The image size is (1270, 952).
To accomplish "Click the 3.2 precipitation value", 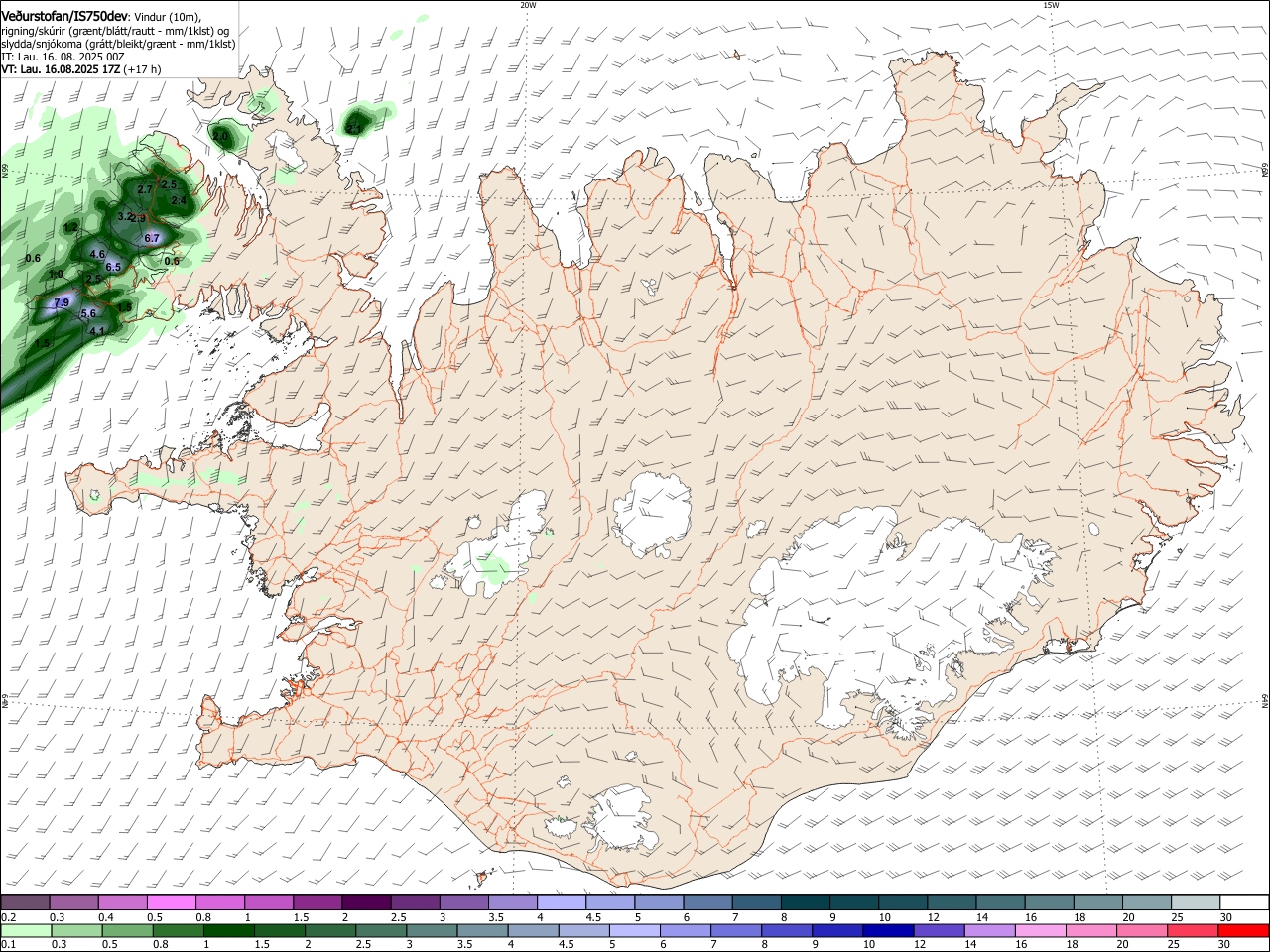I will [x=125, y=216].
